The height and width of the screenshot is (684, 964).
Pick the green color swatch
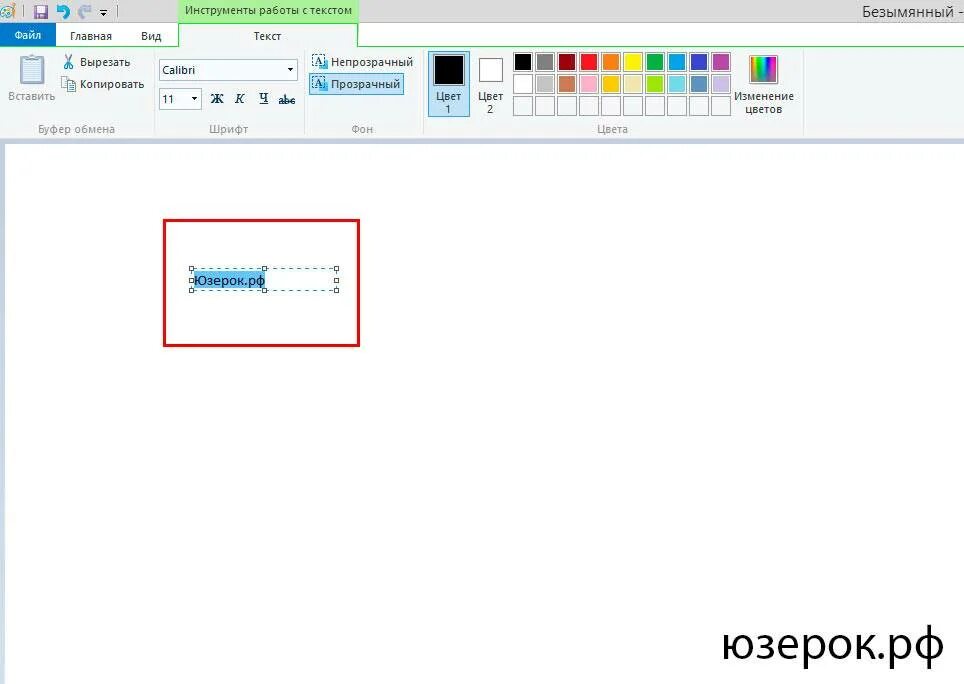[655, 61]
